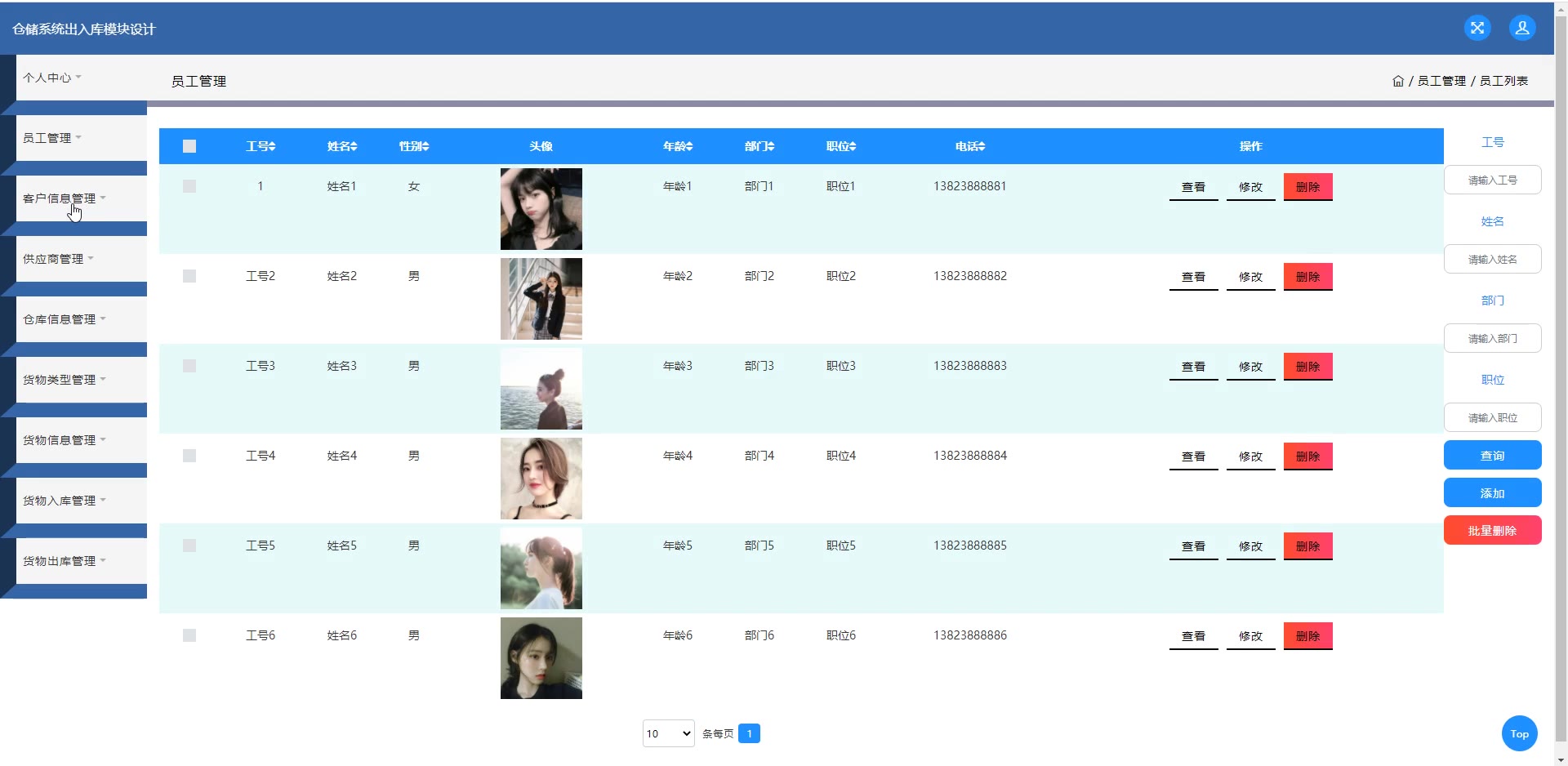Open the user profile icon
The height and width of the screenshot is (766, 1568).
tap(1521, 28)
